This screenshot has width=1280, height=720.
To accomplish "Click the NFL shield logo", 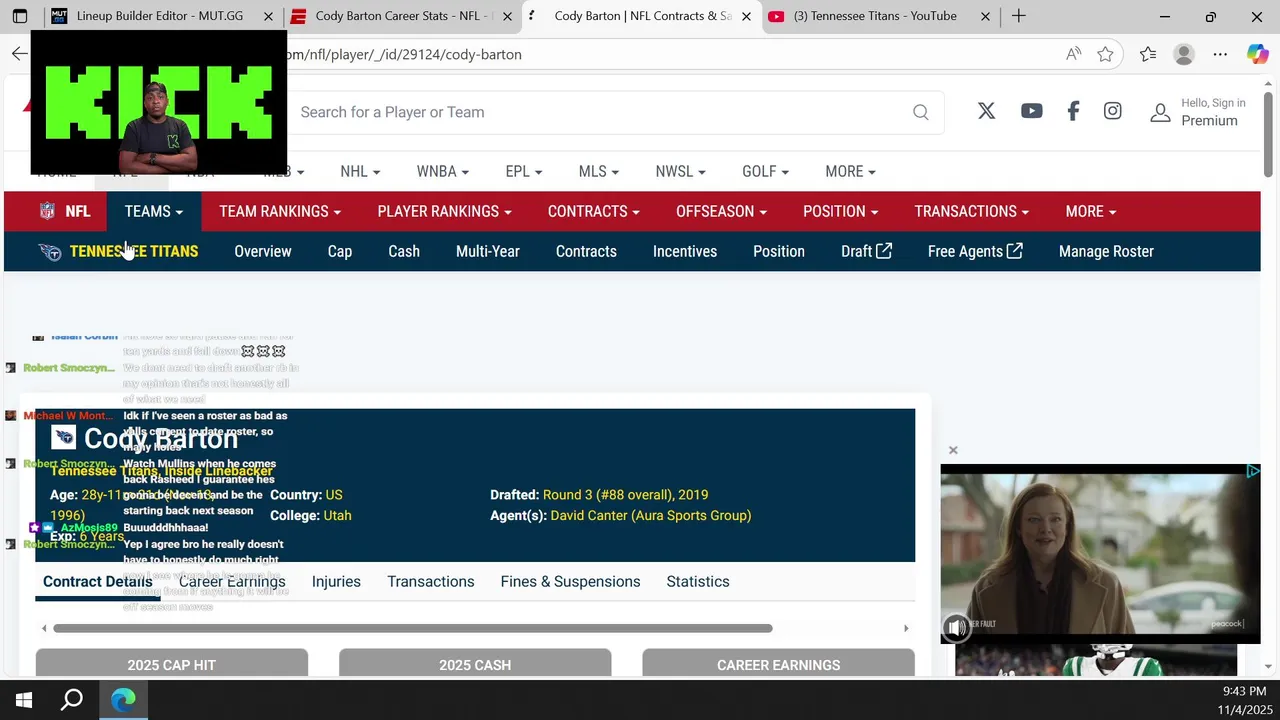I will tap(47, 211).
